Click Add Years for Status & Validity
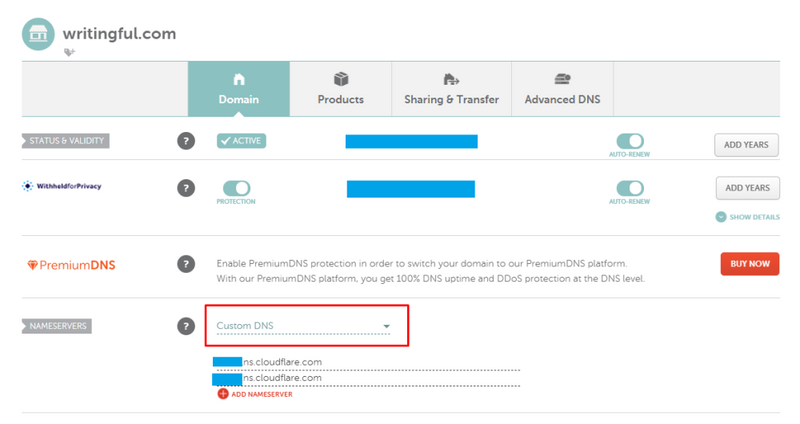This screenshot has height=424, width=800. click(746, 145)
